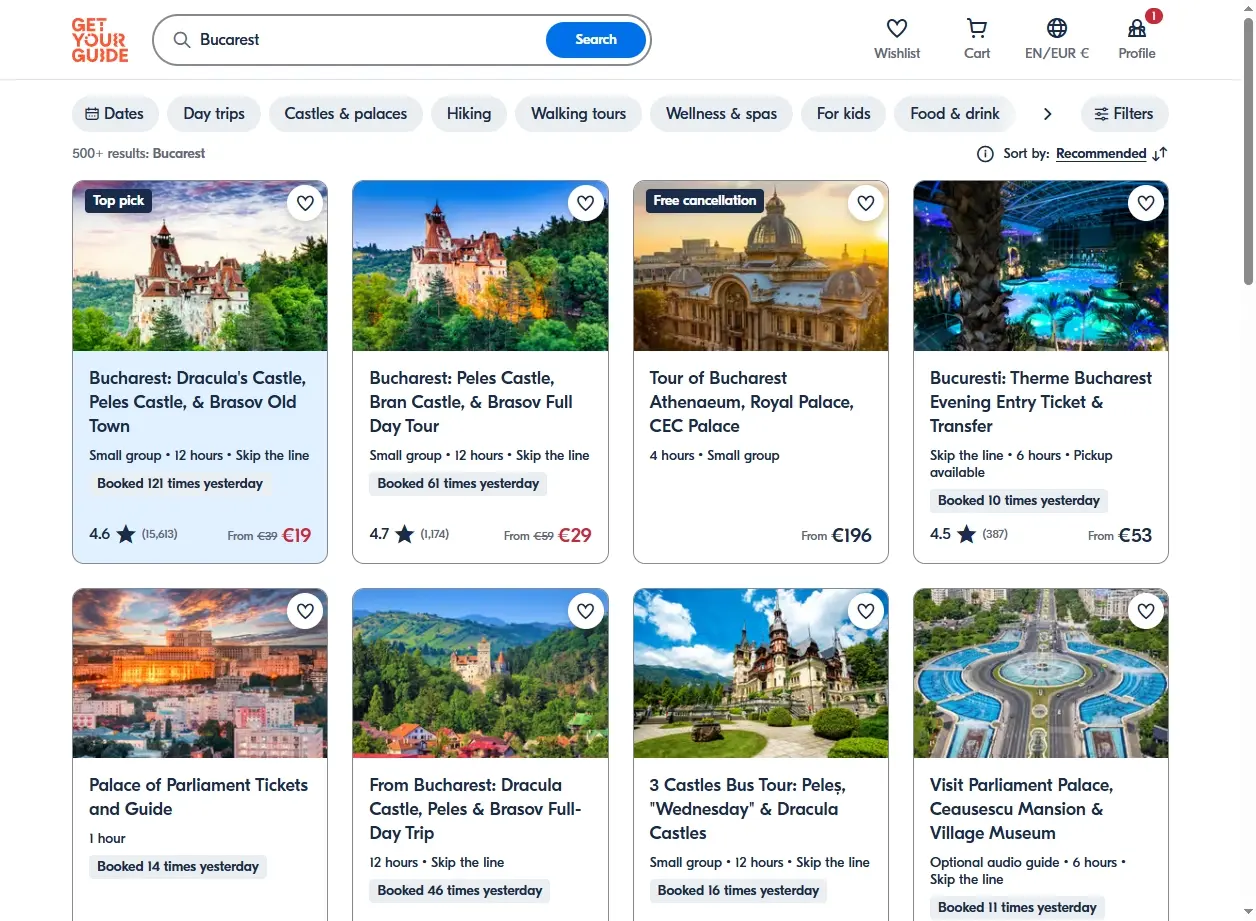Image resolution: width=1256 pixels, height=921 pixels.
Task: Open the Recommended sort dropdown
Action: (1101, 154)
